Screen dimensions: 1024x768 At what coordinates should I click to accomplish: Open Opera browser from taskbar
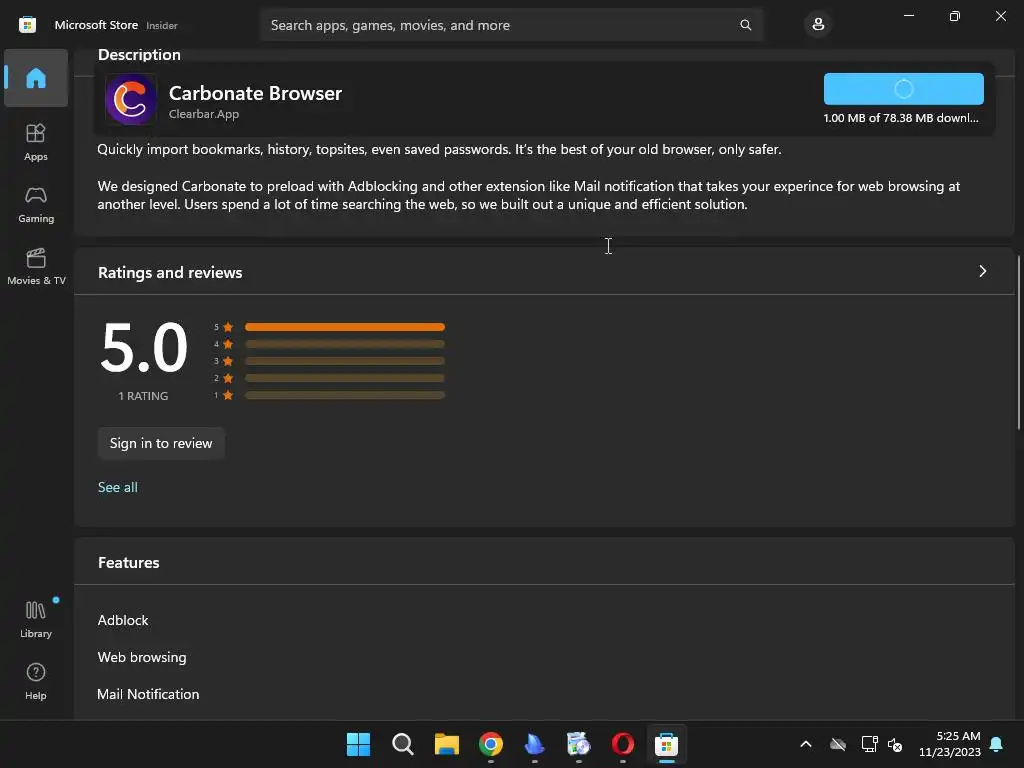tap(622, 744)
